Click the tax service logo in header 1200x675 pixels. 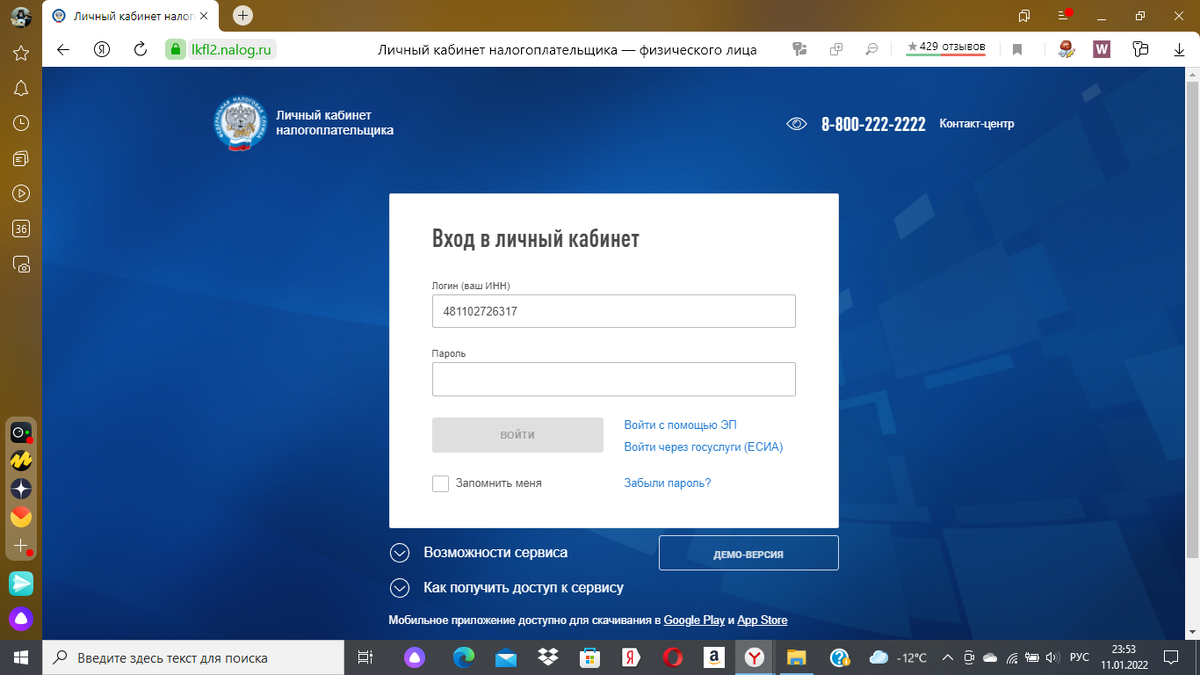click(241, 123)
